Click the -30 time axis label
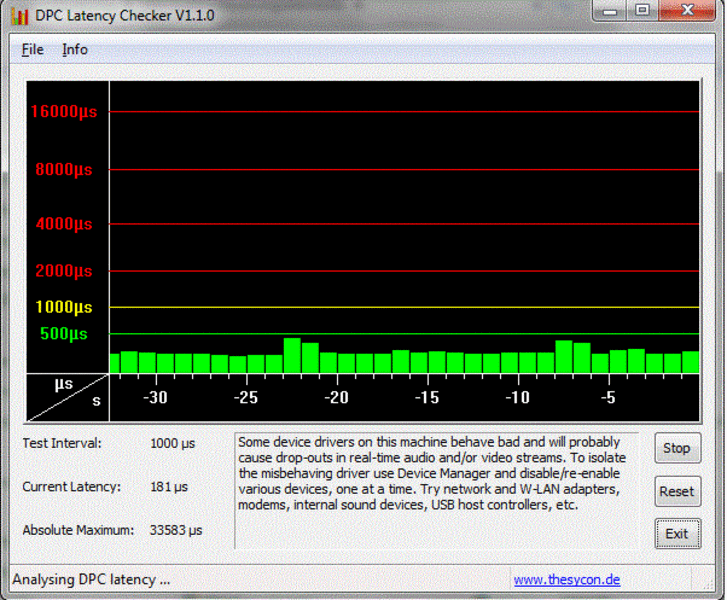 [x=155, y=397]
